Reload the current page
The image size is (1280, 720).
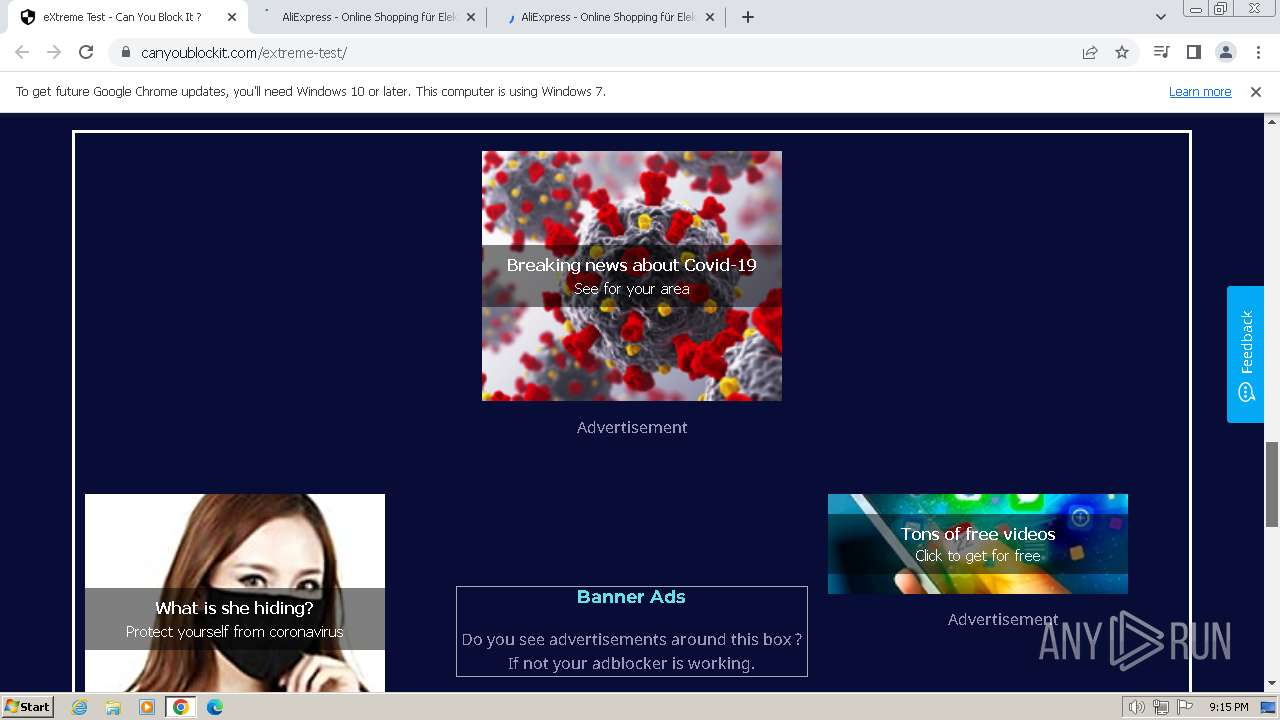coord(86,52)
